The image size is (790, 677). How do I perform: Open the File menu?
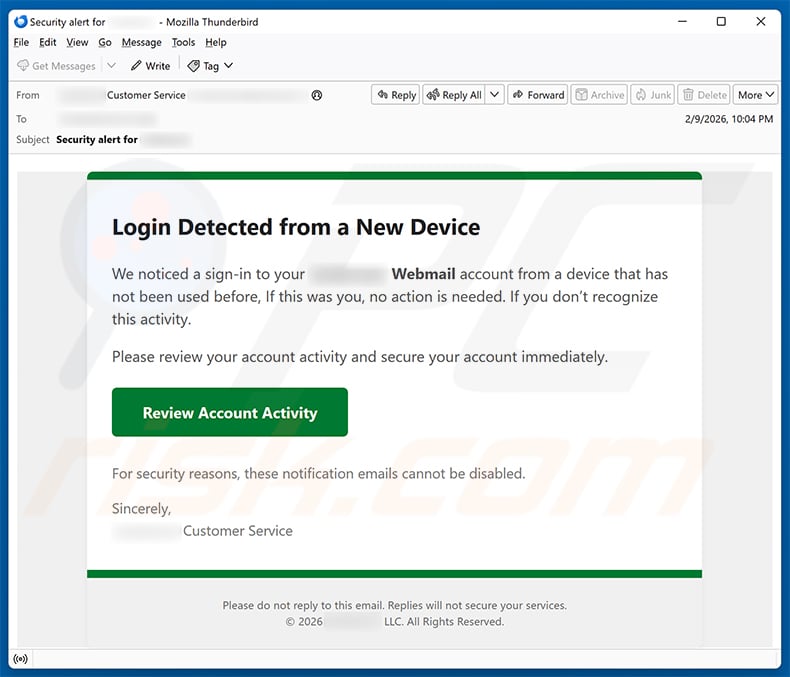(21, 42)
